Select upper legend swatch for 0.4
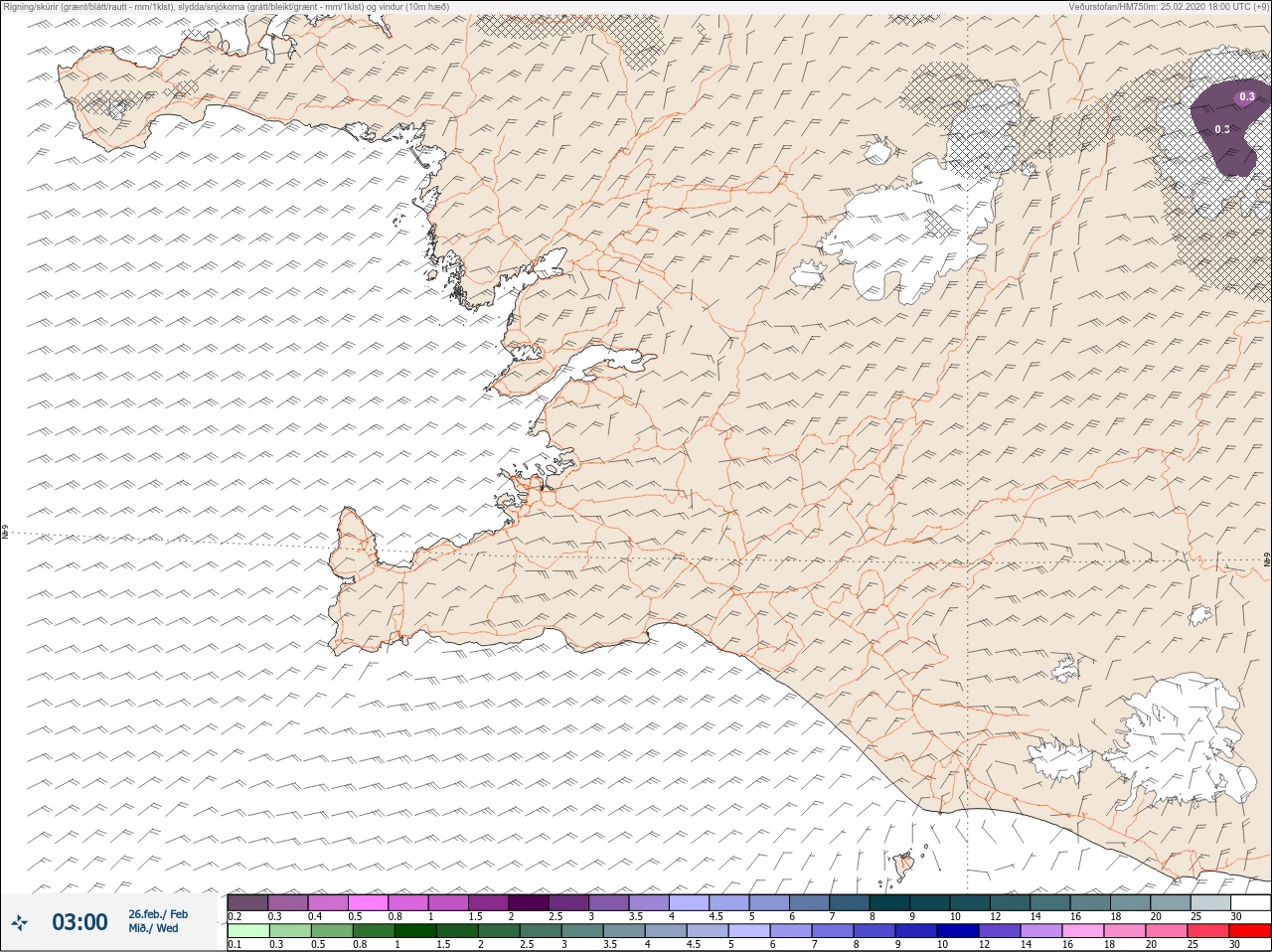 pyautogui.click(x=328, y=902)
